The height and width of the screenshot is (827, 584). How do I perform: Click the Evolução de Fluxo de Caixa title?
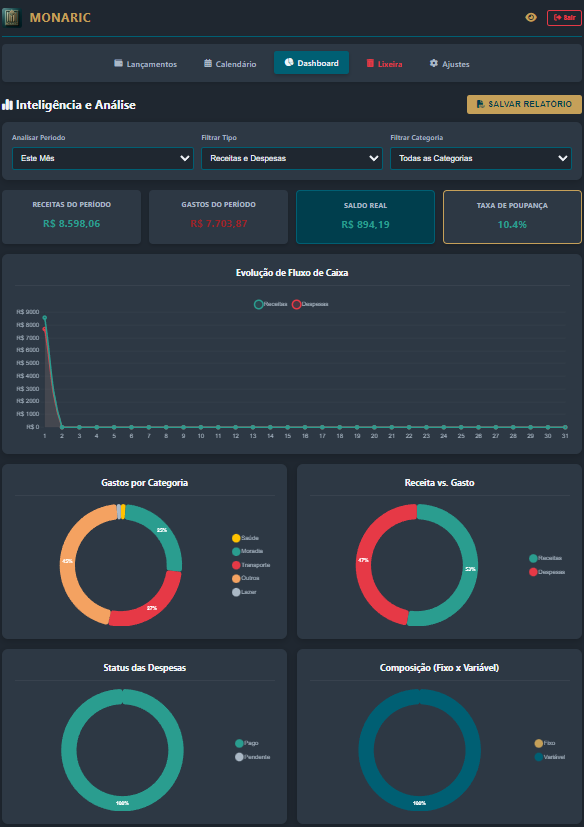click(292, 273)
